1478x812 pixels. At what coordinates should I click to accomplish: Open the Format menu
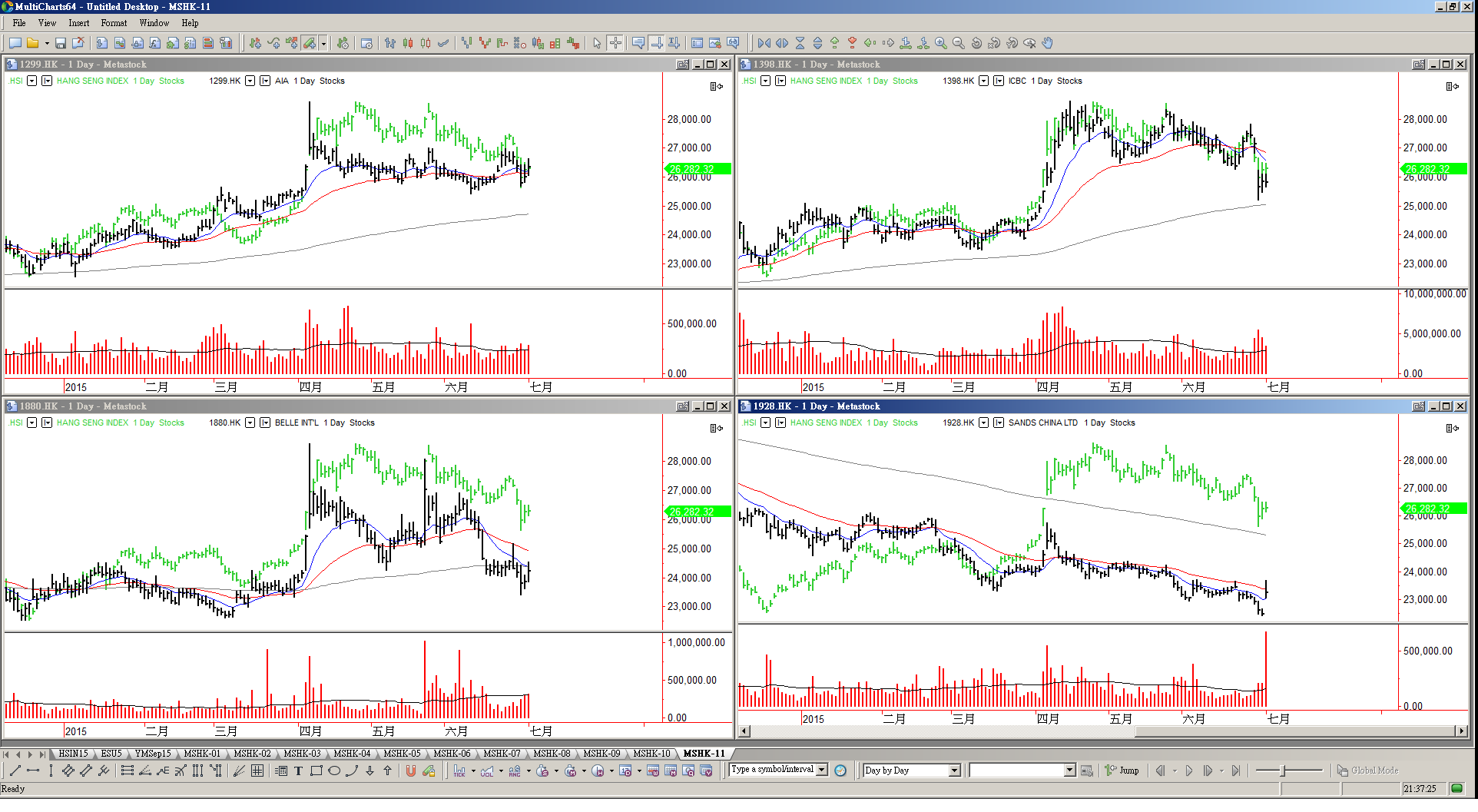tap(114, 23)
